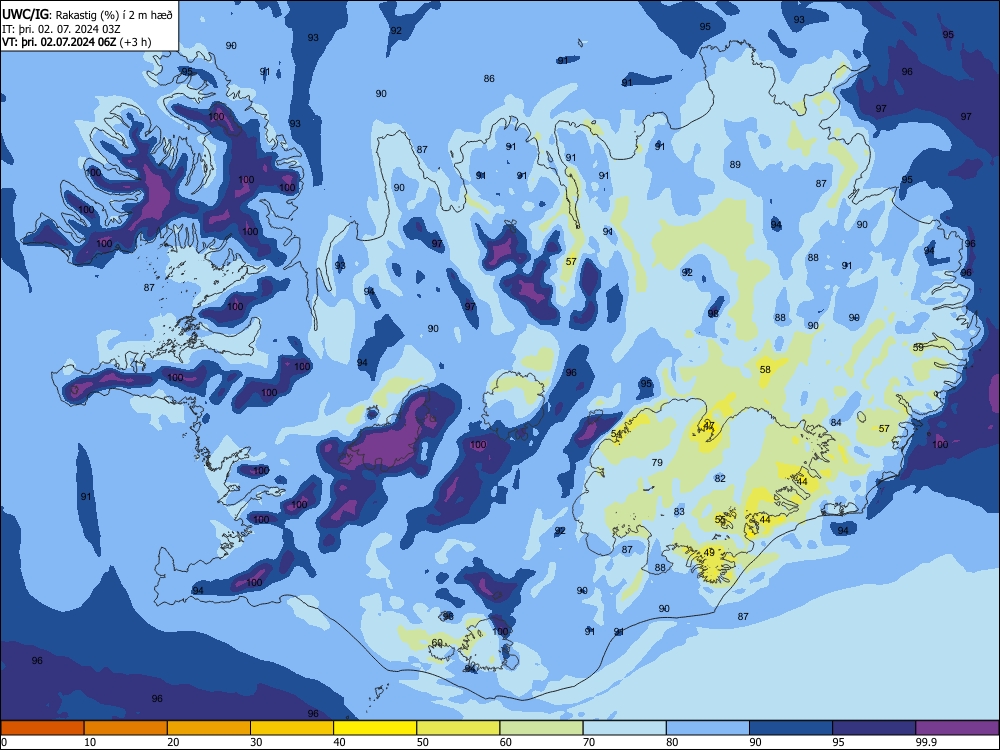Pick the pale yellow 50–60 legend swatch
This screenshot has height=750, width=1000.
pyautogui.click(x=458, y=728)
